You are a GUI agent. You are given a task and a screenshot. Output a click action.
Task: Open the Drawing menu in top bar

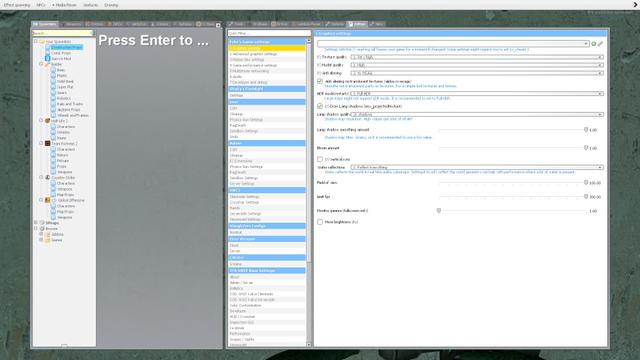point(111,5)
